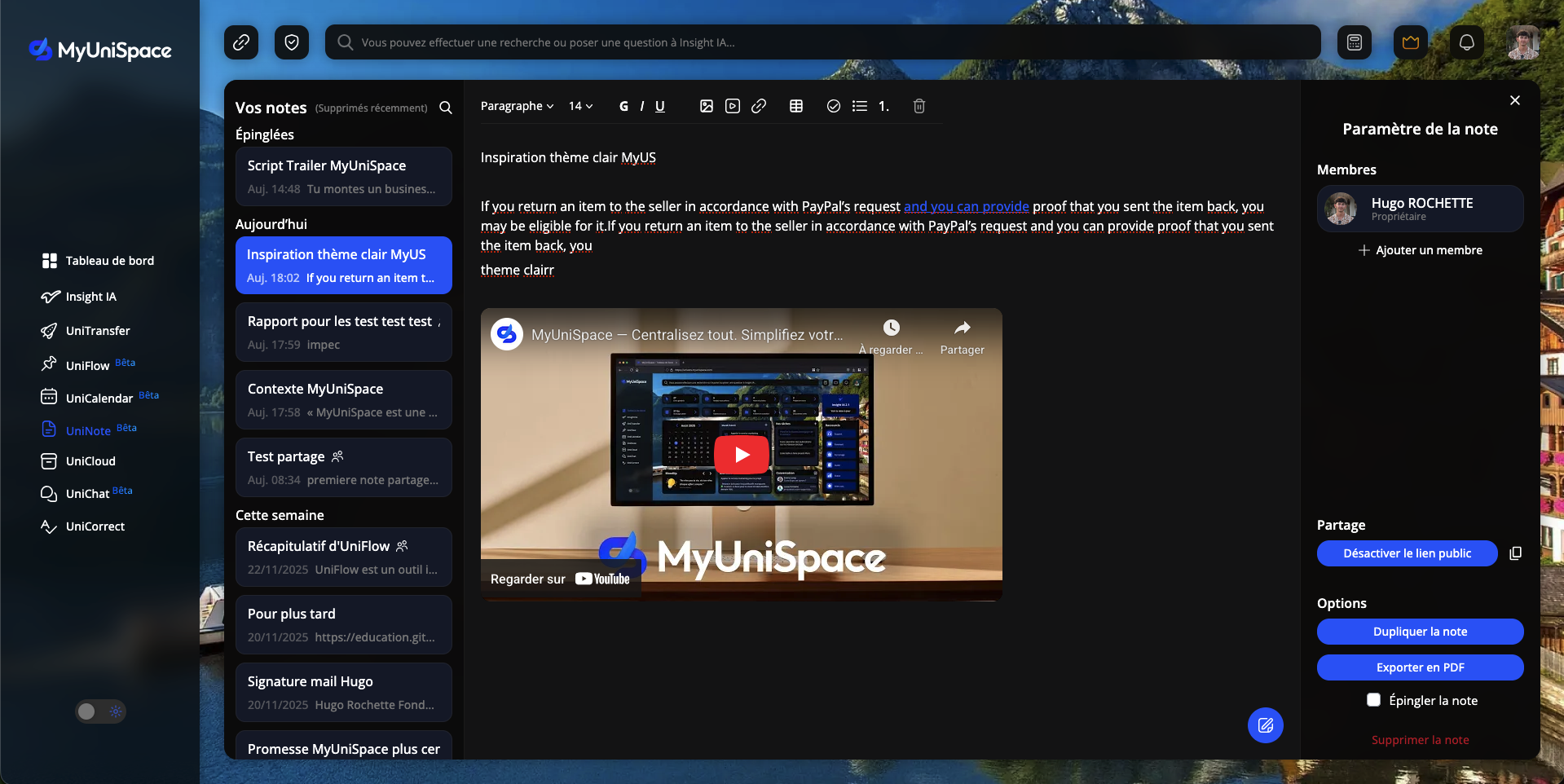
Task: Click the blue floating edit note button
Action: point(1265,725)
